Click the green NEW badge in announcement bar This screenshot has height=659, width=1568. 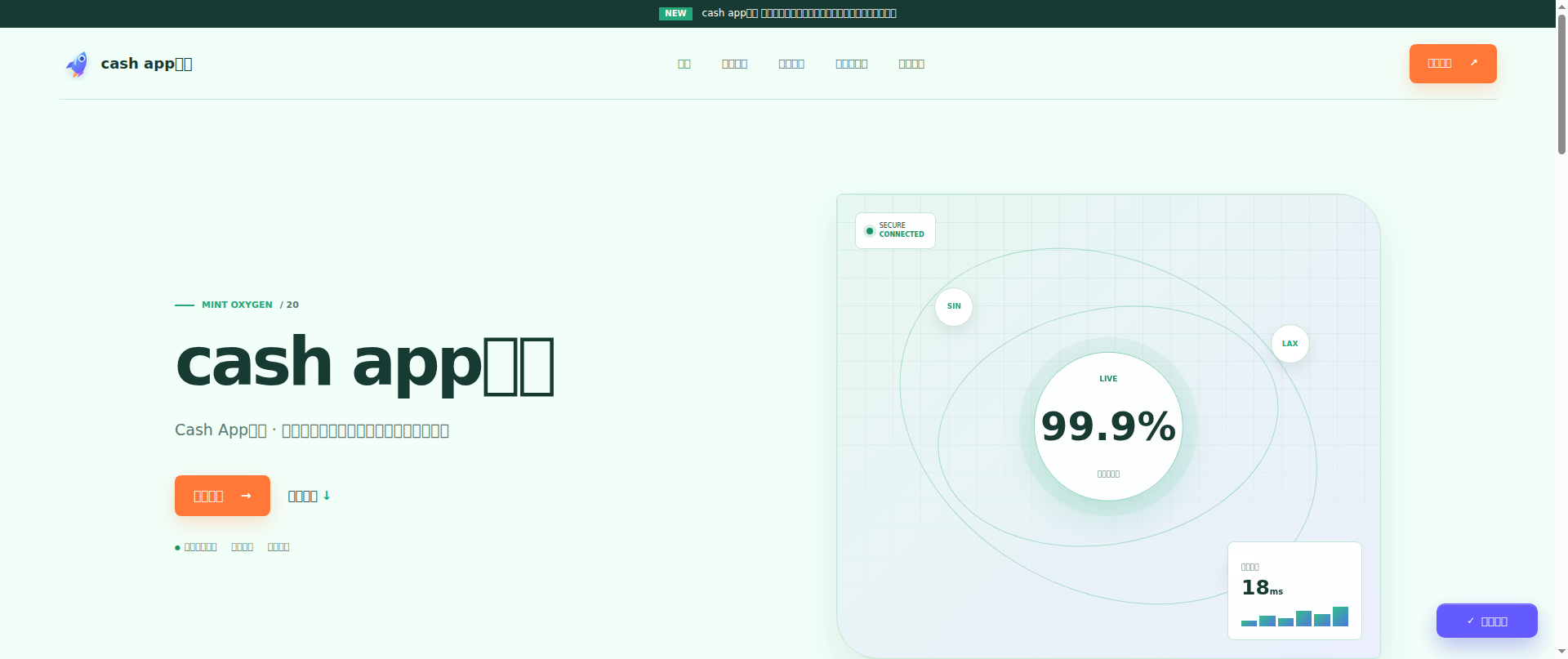click(675, 13)
